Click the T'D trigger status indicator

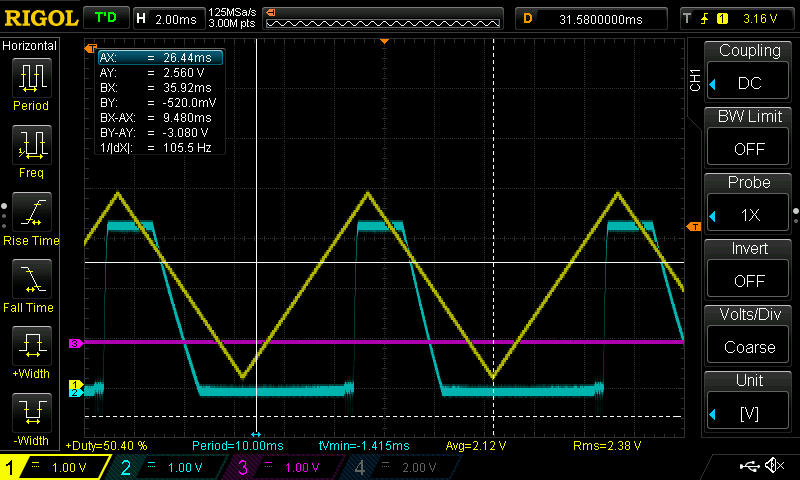pos(106,18)
